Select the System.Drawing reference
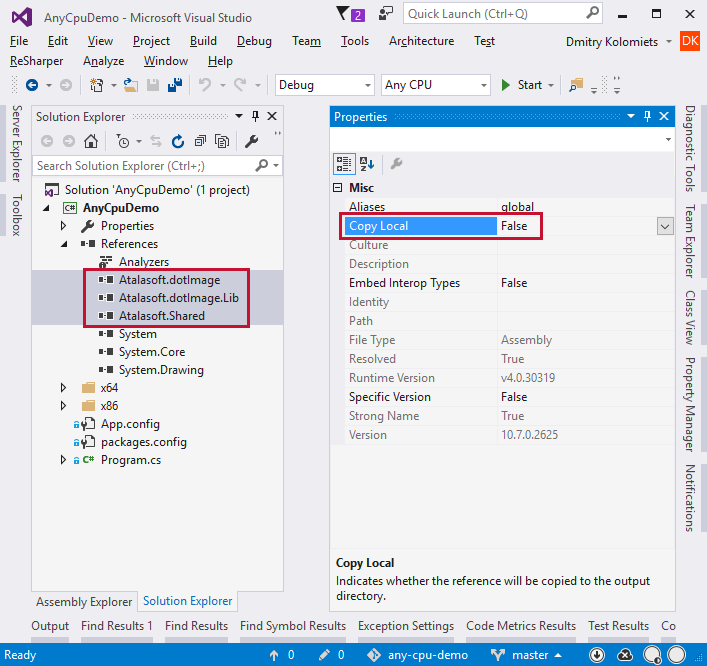The height and width of the screenshot is (666, 707). (161, 370)
